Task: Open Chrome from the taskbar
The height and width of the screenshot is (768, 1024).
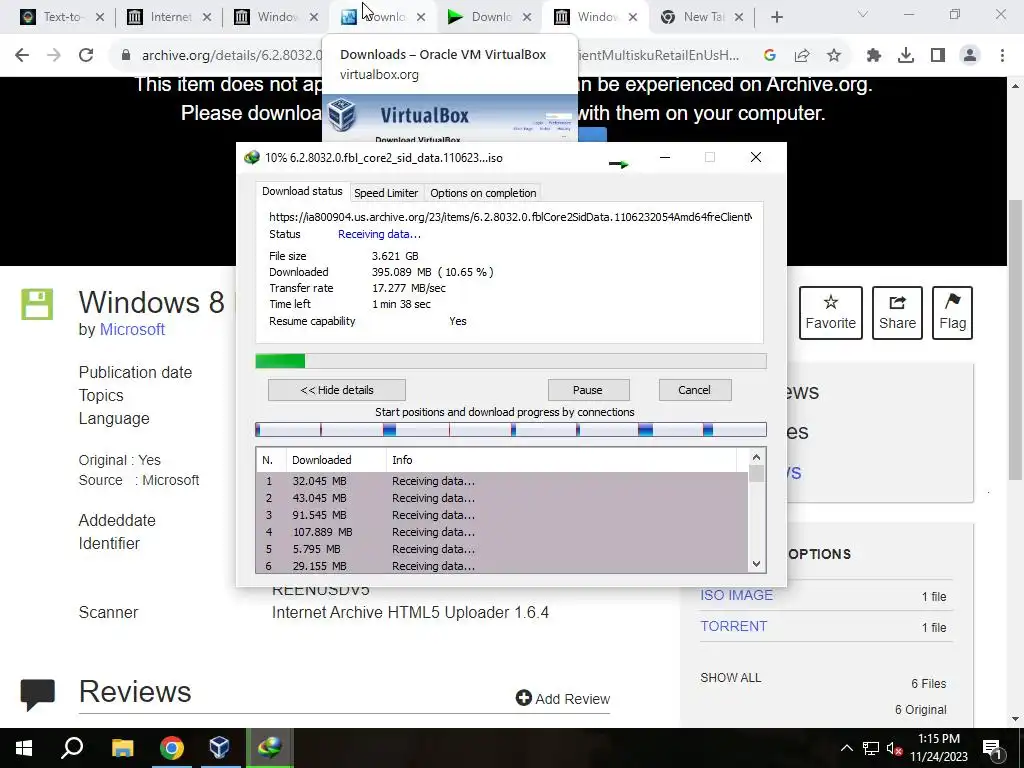Action: [x=172, y=748]
